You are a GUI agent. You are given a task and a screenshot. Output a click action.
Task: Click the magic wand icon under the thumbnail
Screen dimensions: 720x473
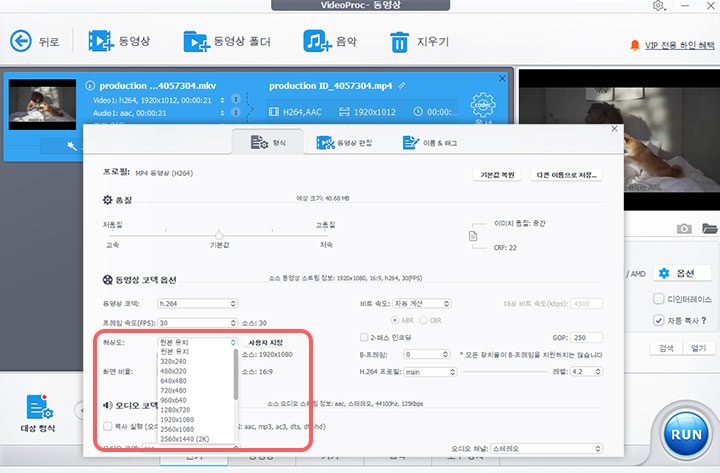coord(72,146)
